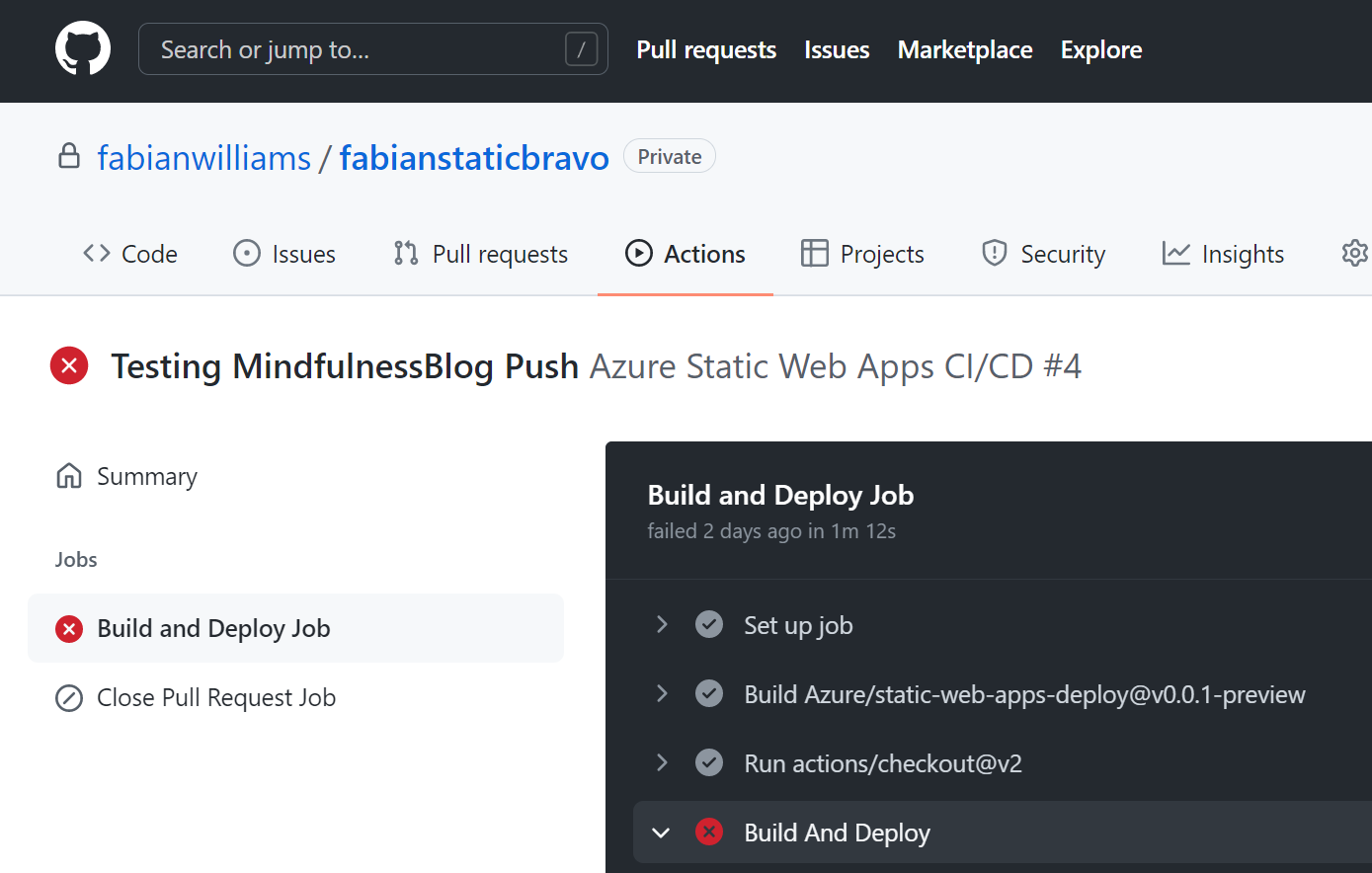The width and height of the screenshot is (1372, 873).
Task: Expand Run actions/checkout@v2 step chevron
Action: [x=662, y=763]
